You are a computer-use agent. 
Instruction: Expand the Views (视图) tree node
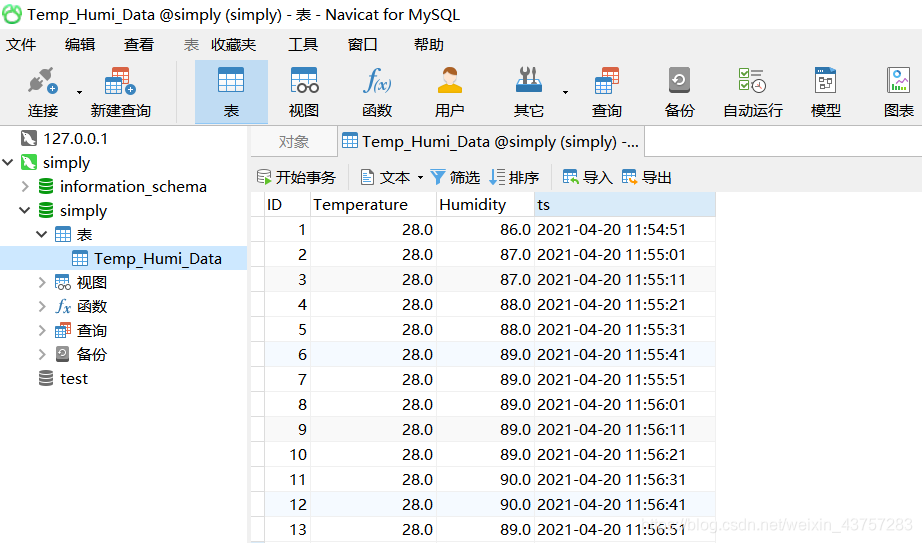click(42, 282)
